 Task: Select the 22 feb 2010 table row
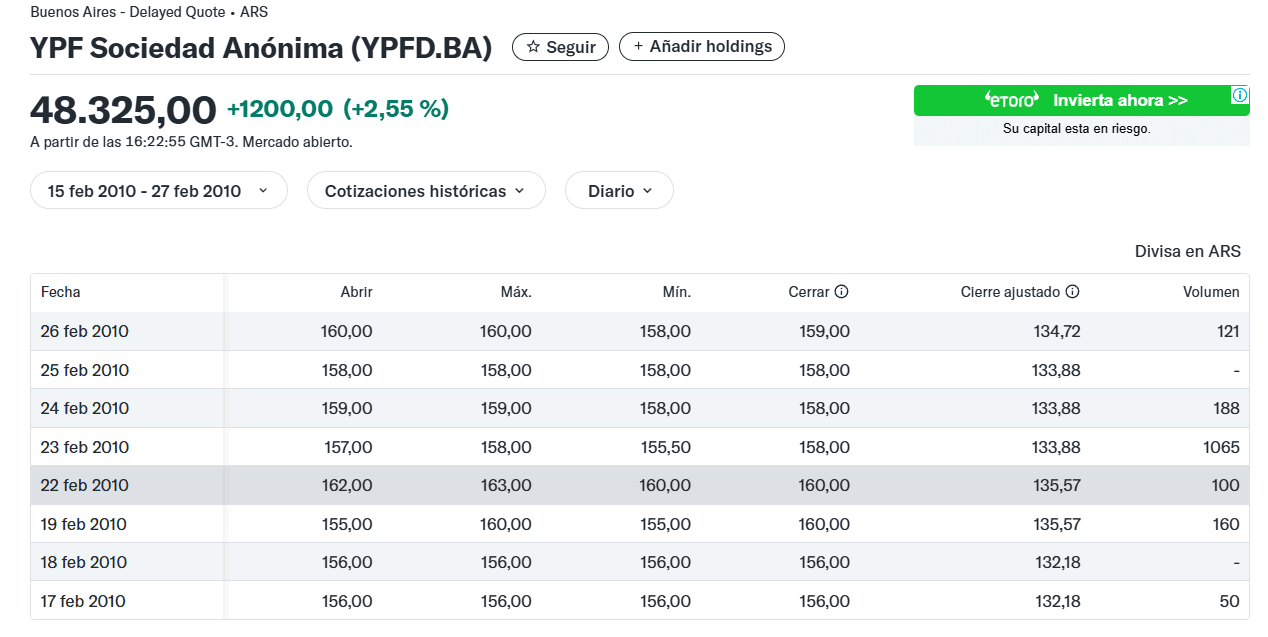pyautogui.click(x=639, y=485)
